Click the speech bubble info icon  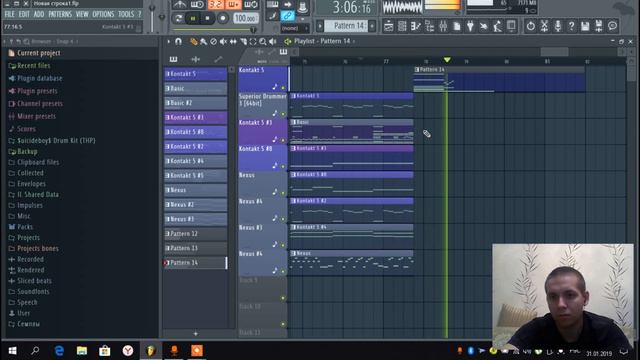(613, 27)
